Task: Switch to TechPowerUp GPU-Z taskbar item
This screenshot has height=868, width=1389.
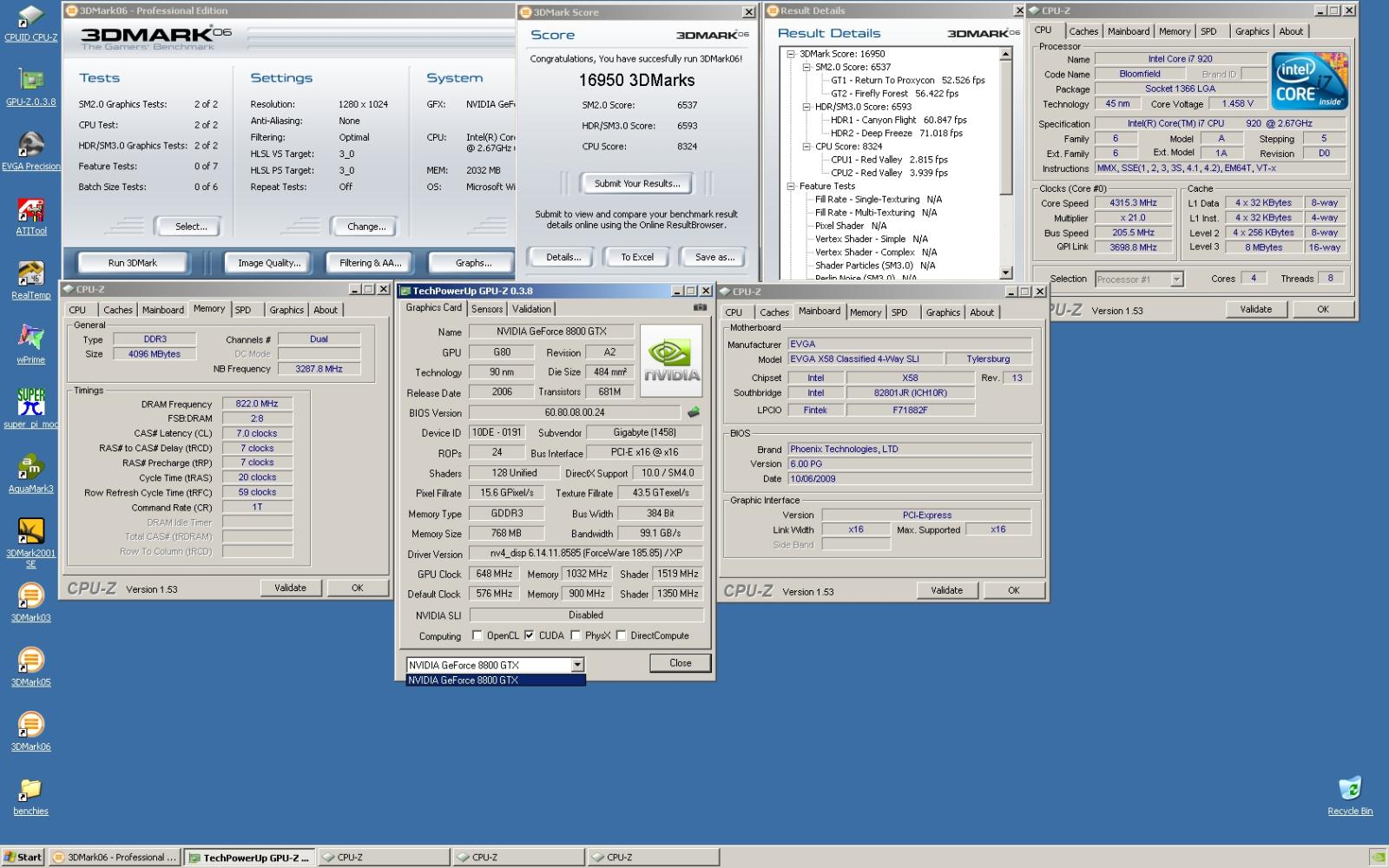Action: tap(250, 858)
